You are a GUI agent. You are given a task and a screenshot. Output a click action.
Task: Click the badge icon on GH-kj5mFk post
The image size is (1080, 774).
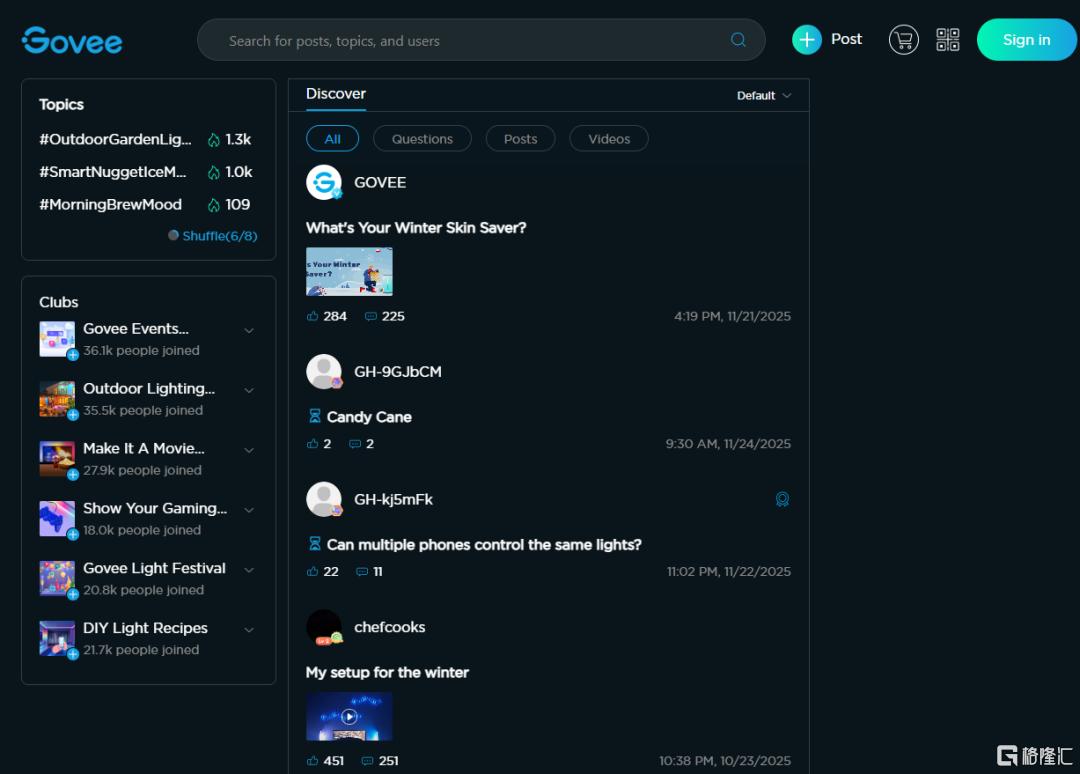point(782,499)
